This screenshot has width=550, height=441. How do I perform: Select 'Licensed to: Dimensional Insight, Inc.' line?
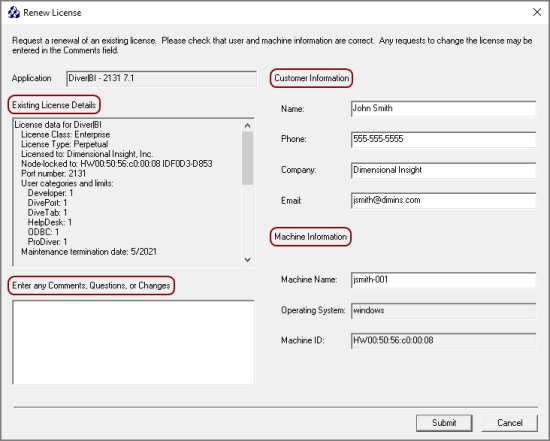click(87, 154)
